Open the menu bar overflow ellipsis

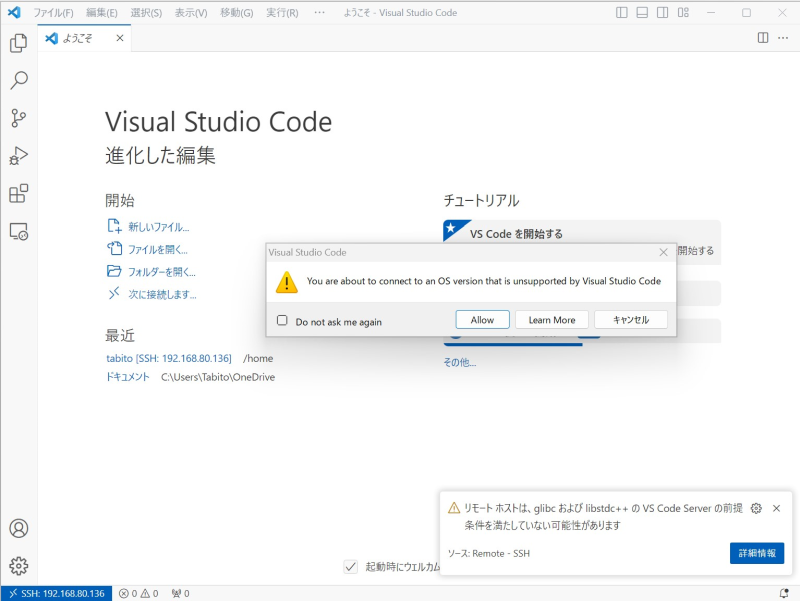click(x=319, y=13)
